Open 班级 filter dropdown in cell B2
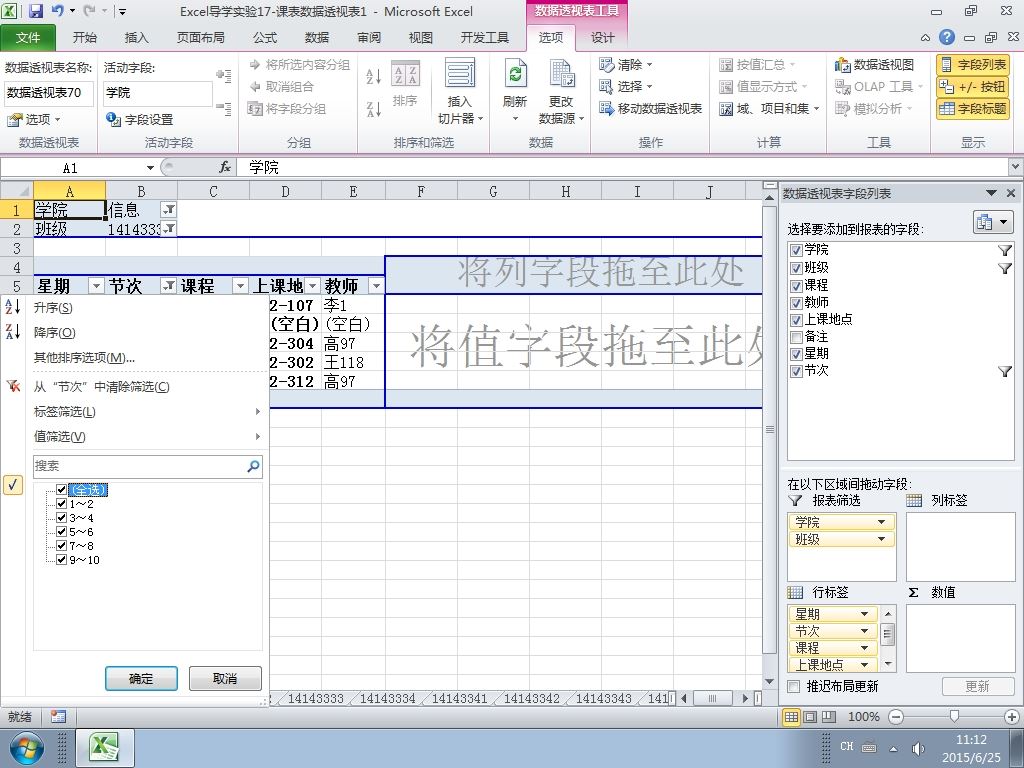The image size is (1024, 768). [169, 229]
